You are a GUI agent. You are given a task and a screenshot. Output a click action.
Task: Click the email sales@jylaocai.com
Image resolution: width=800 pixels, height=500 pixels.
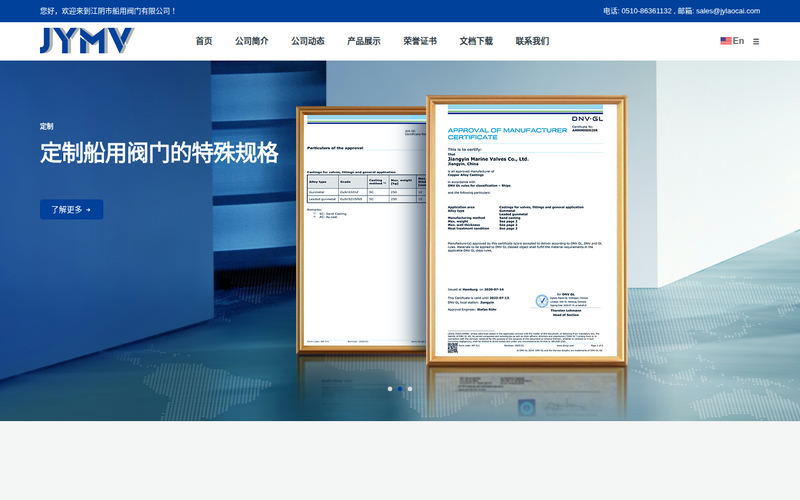(728, 11)
